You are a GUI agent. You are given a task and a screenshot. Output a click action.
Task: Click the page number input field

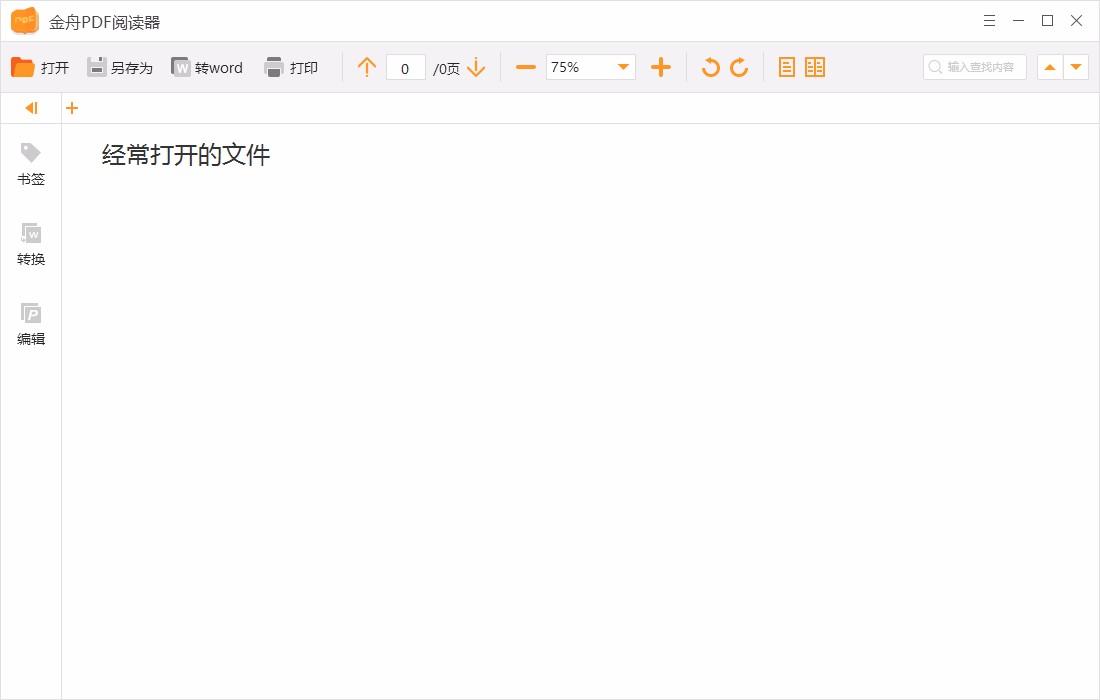(x=406, y=67)
